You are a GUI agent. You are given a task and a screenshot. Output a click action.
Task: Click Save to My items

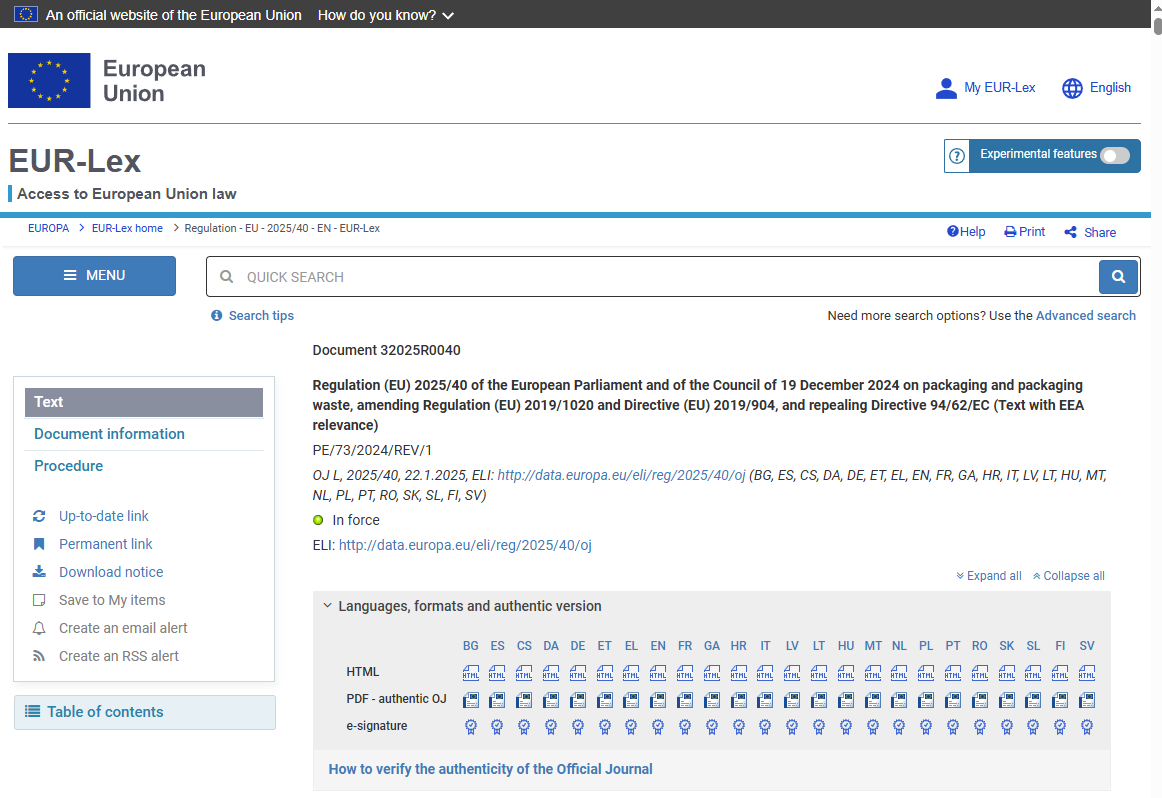pyautogui.click(x=99, y=600)
